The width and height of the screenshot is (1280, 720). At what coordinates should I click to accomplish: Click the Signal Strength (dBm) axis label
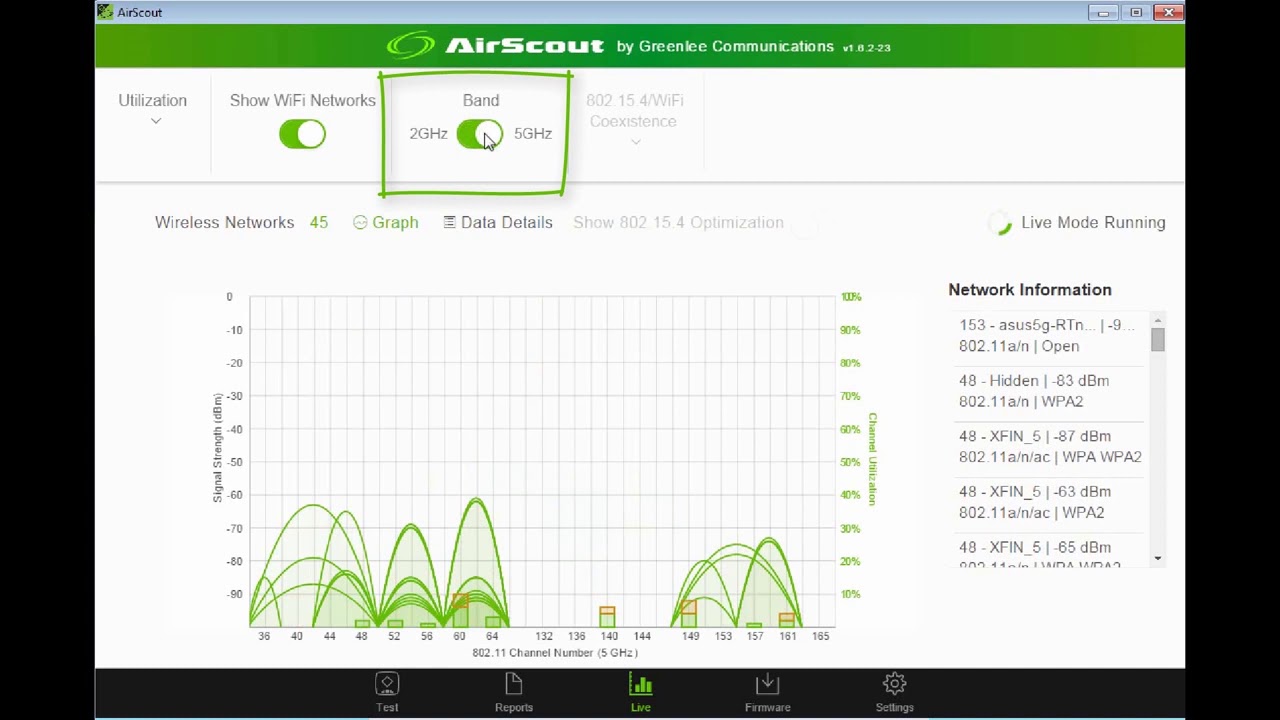point(217,447)
